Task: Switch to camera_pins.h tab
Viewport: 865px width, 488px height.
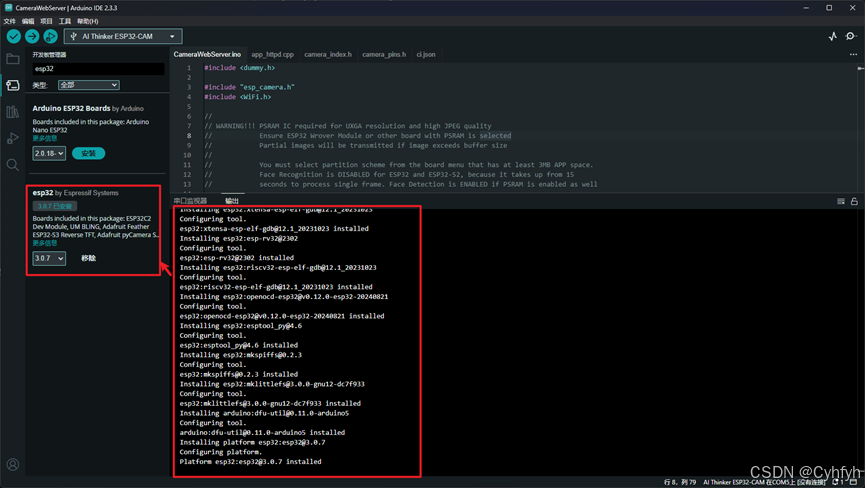Action: [x=384, y=55]
